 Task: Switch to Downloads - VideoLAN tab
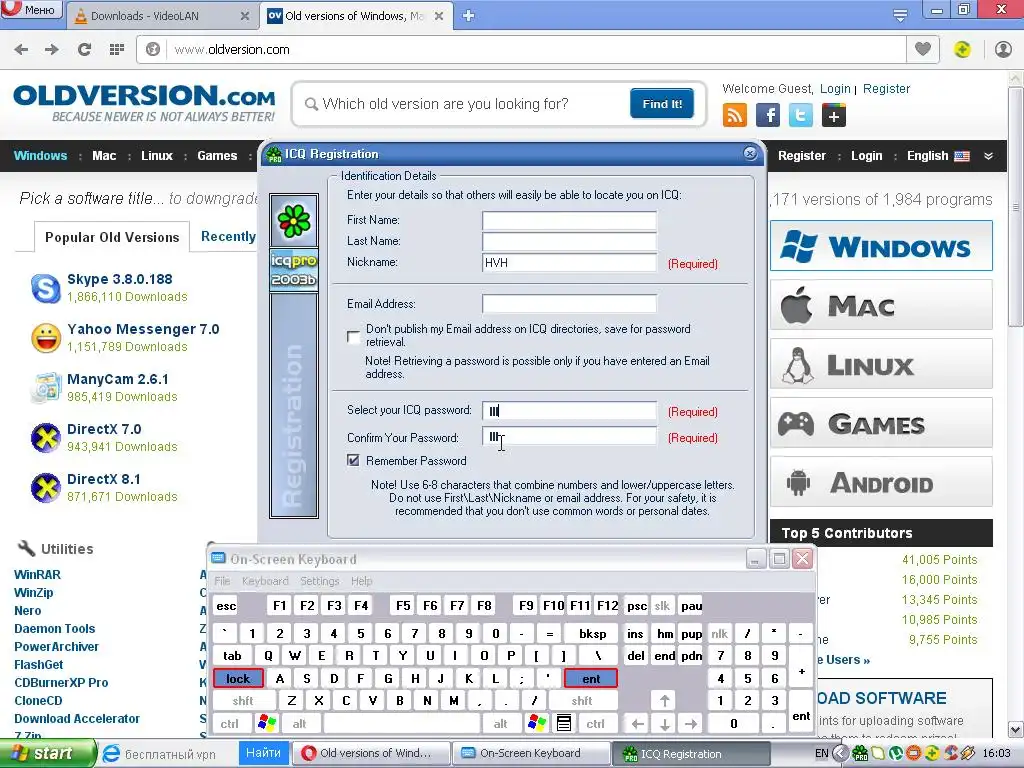(161, 16)
